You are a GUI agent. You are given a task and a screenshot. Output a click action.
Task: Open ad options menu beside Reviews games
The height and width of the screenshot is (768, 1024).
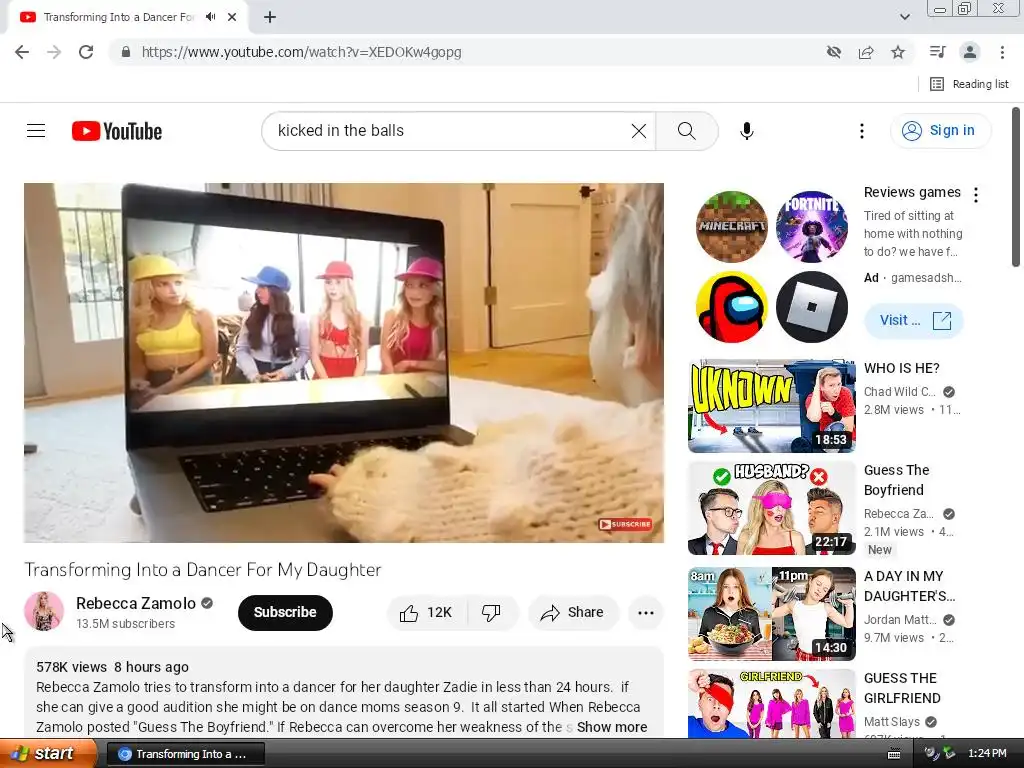(x=976, y=195)
